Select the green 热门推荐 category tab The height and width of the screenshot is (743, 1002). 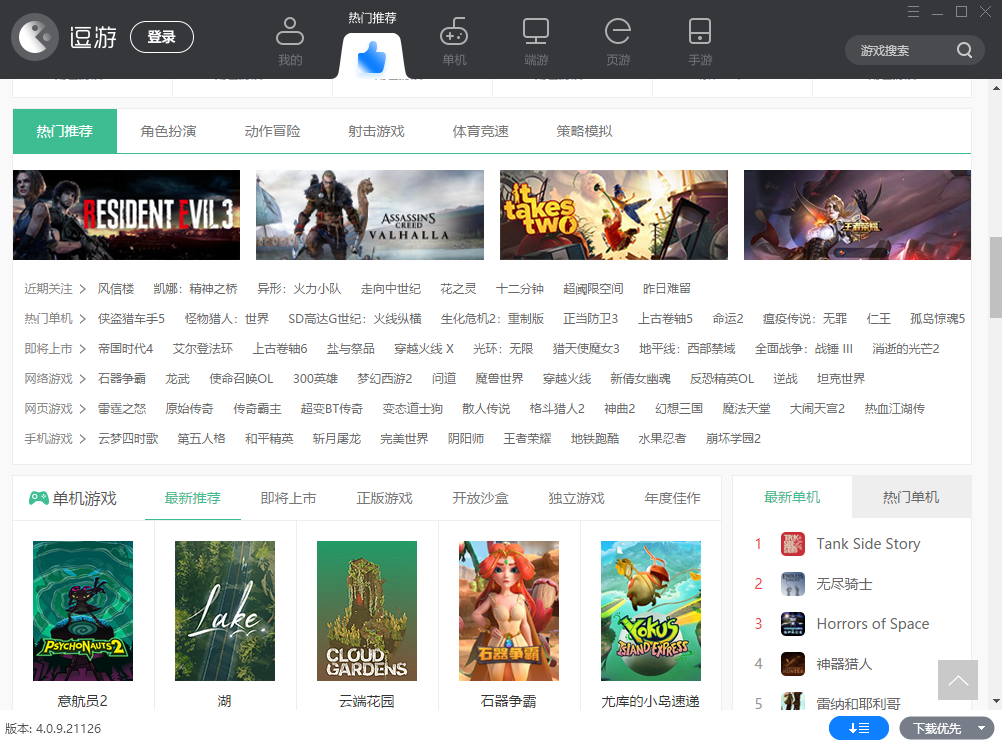click(65, 131)
